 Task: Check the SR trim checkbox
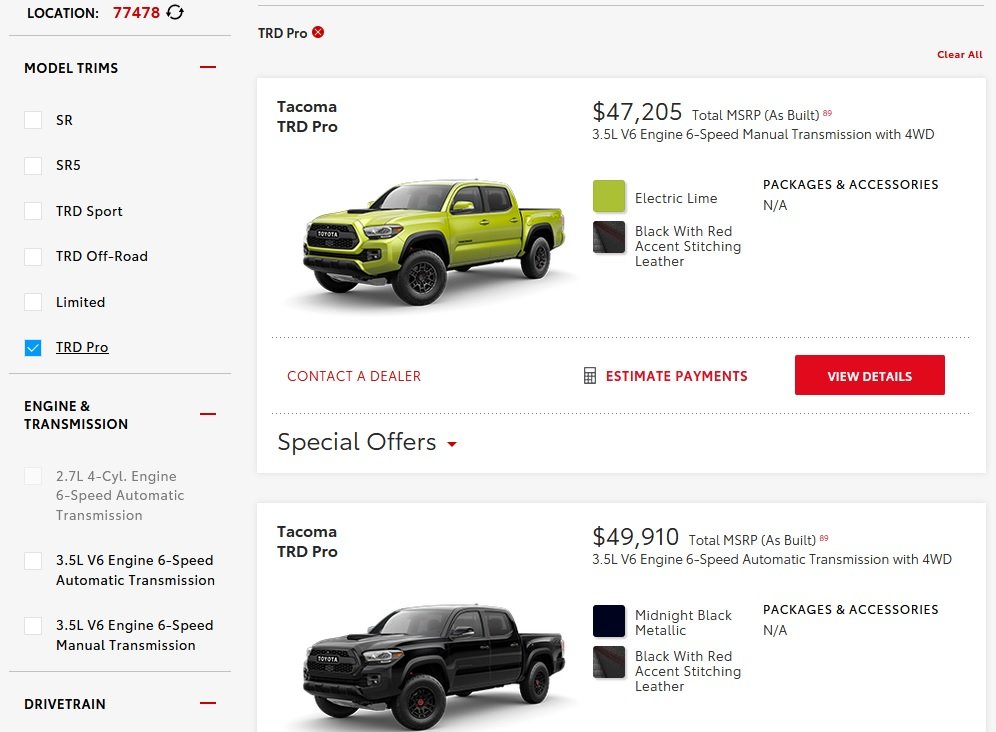[33, 120]
